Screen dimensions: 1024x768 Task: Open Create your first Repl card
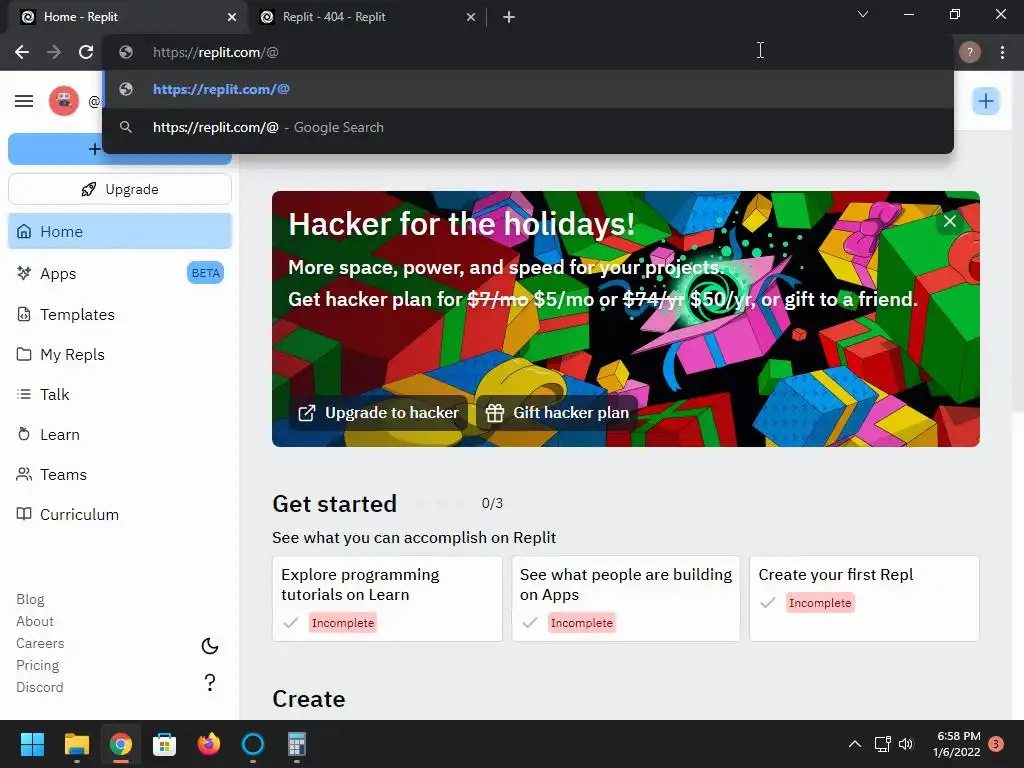click(864, 599)
